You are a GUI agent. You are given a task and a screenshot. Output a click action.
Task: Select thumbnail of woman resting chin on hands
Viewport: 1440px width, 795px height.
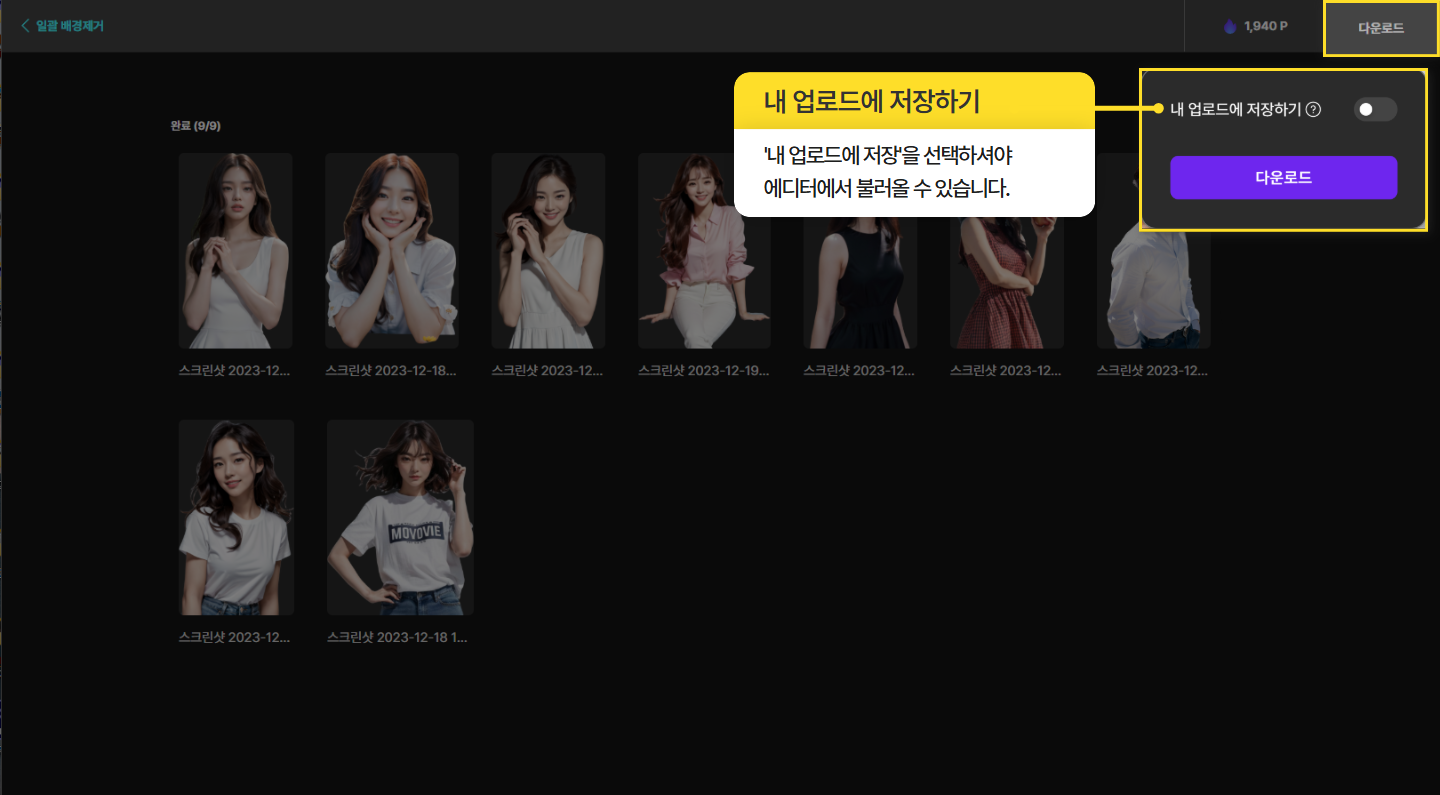(392, 251)
